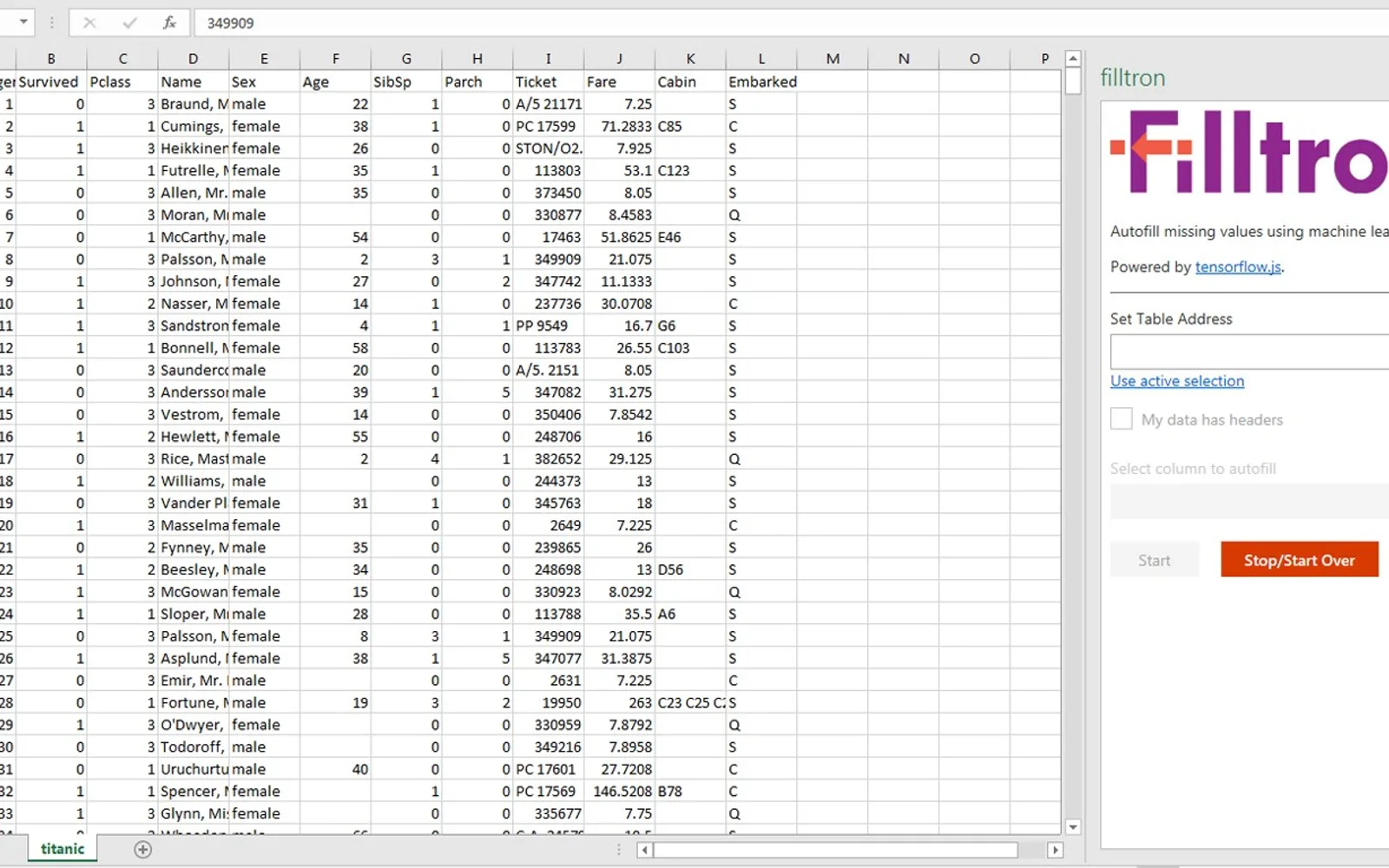Click the Ticket cell PP 9549

(549, 325)
